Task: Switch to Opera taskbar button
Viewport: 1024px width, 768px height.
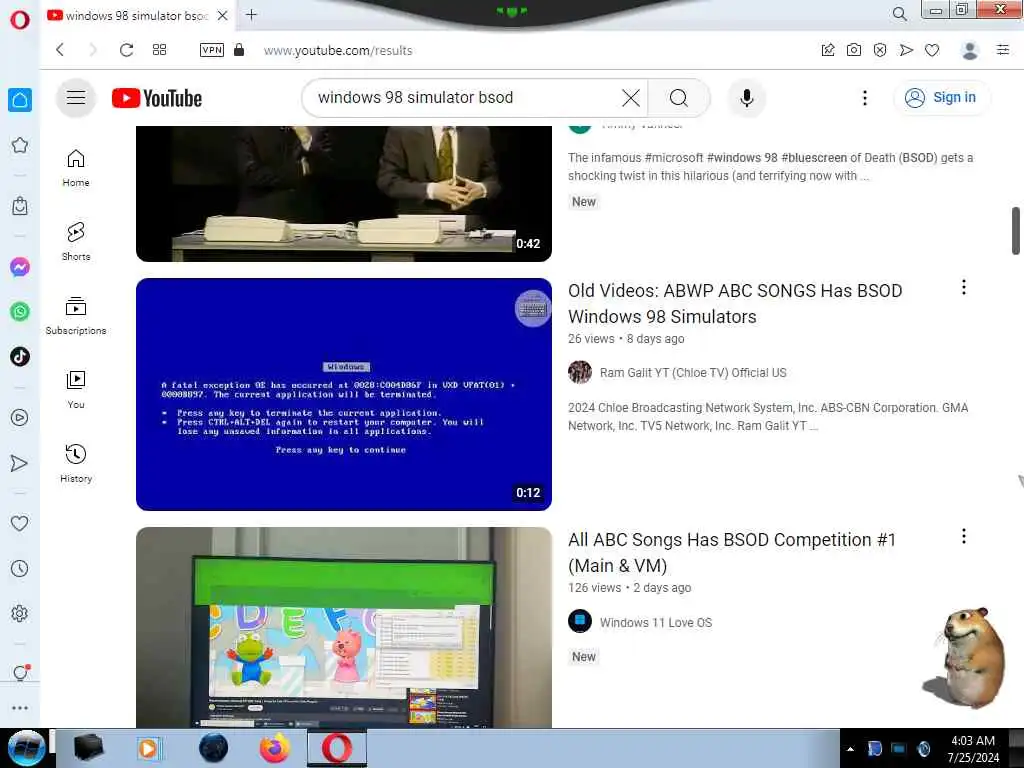Action: pyautogui.click(x=337, y=748)
